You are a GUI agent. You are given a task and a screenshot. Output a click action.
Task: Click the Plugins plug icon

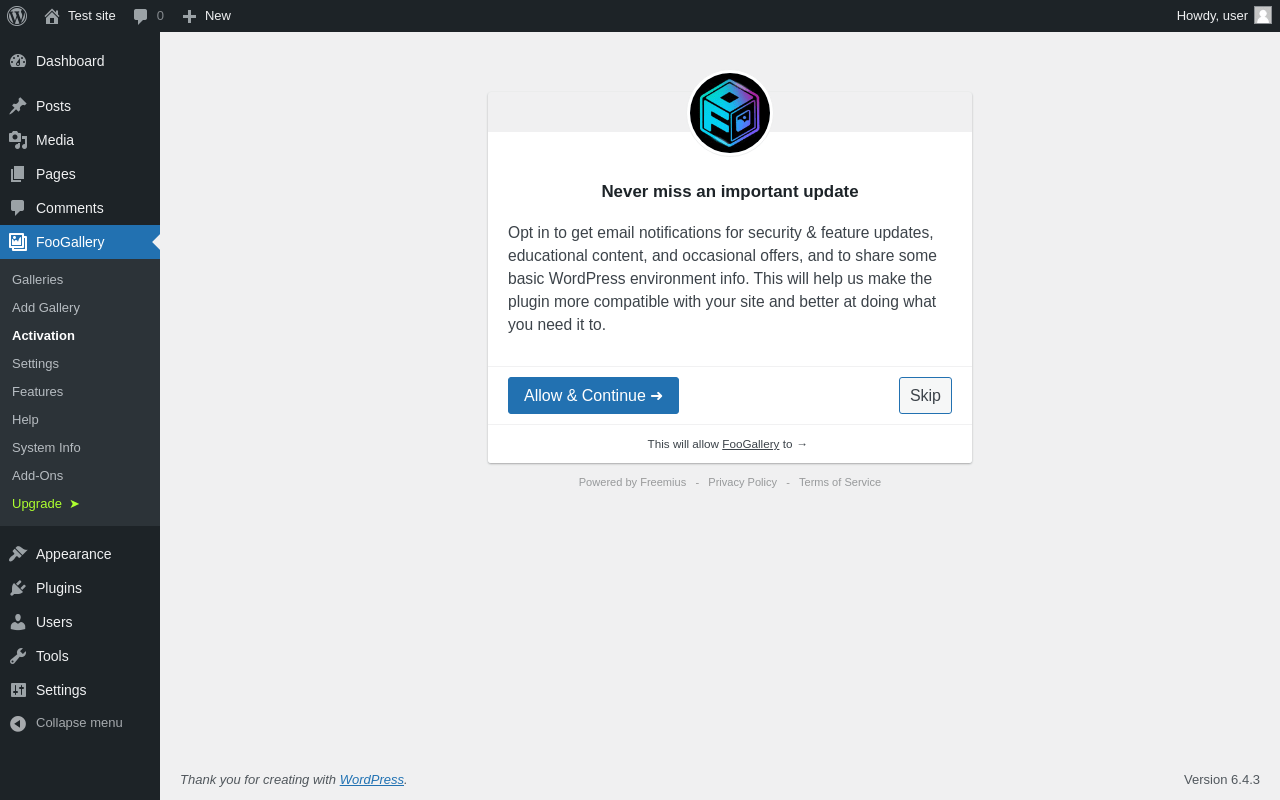18,588
